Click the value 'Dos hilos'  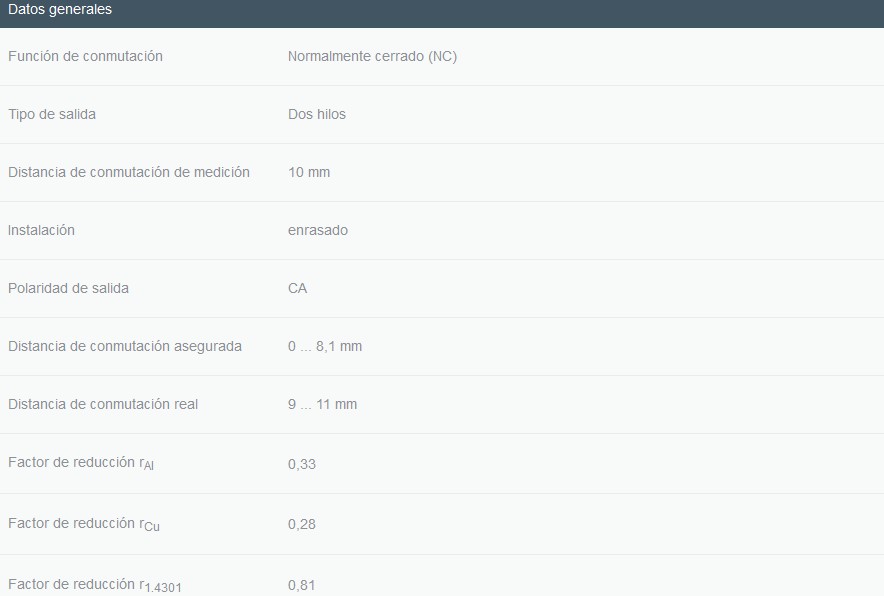317,114
